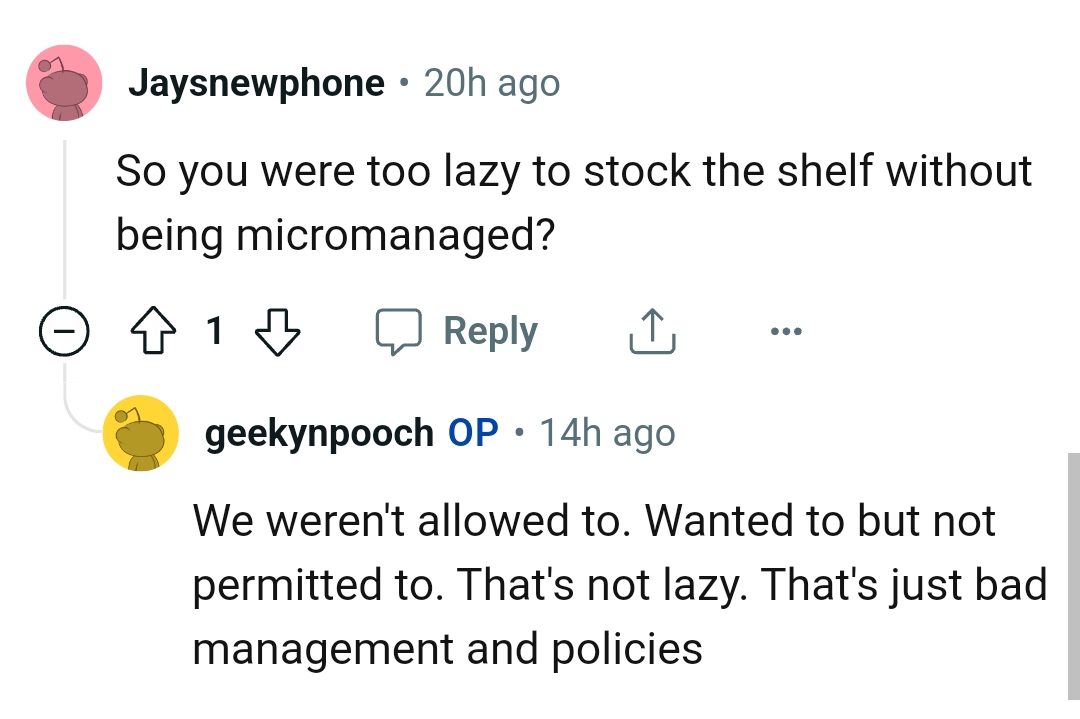
Task: Click the 14h ago timestamp
Action: [x=606, y=431]
